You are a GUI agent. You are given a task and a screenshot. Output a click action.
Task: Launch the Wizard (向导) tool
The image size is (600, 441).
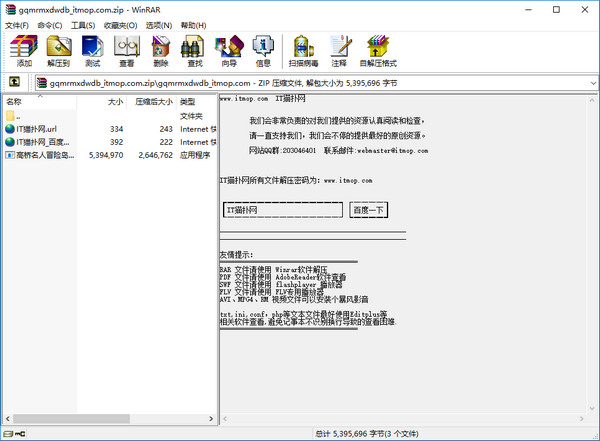pyautogui.click(x=229, y=51)
